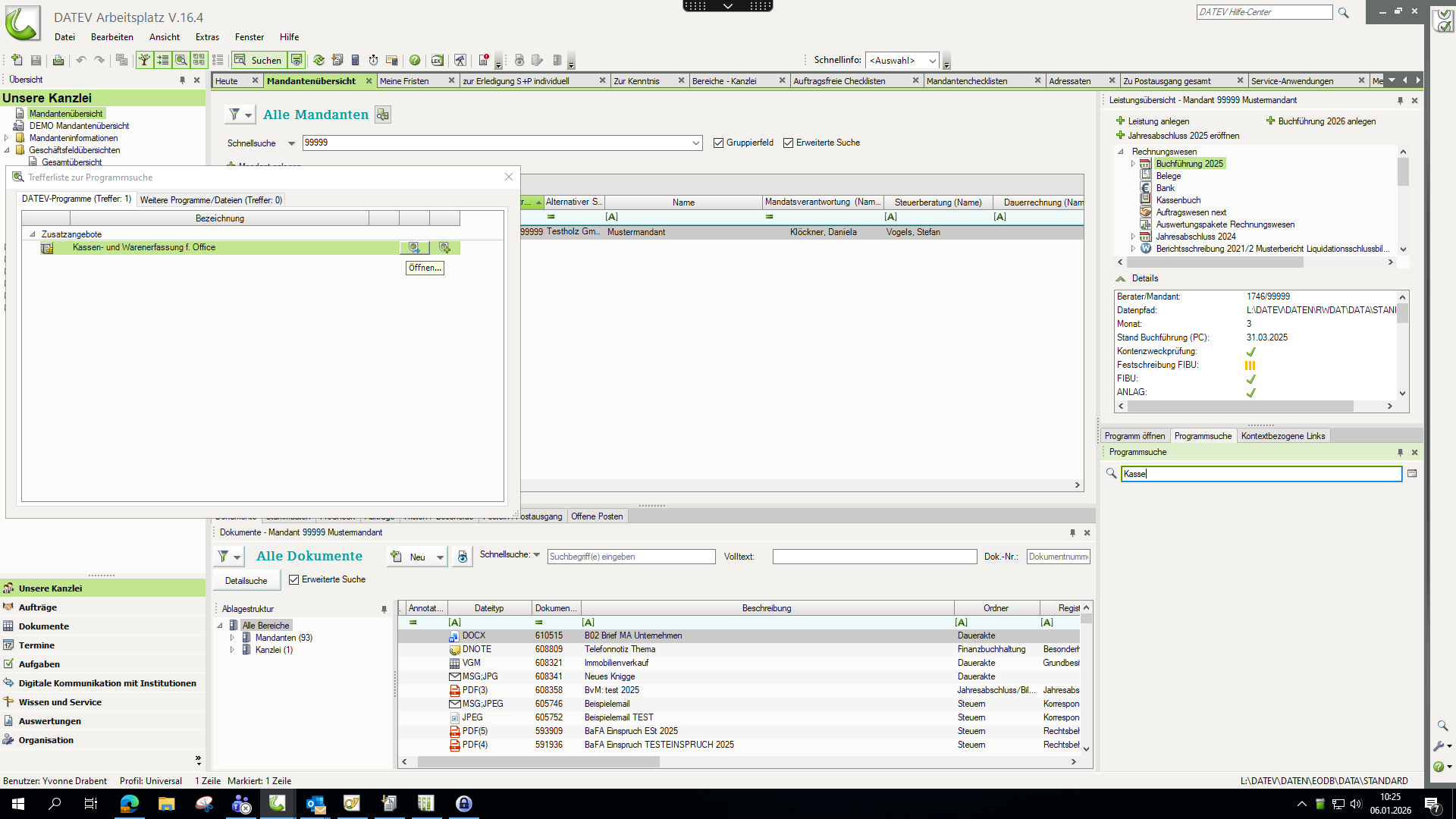Click magnifier icon in Kassen- und Warenerfassung row
1456x819 pixels.
pyautogui.click(x=414, y=248)
